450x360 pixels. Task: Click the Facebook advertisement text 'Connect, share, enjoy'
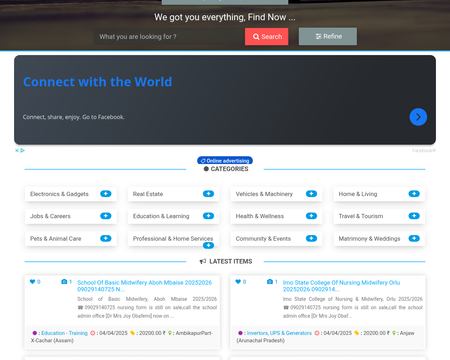(x=73, y=117)
